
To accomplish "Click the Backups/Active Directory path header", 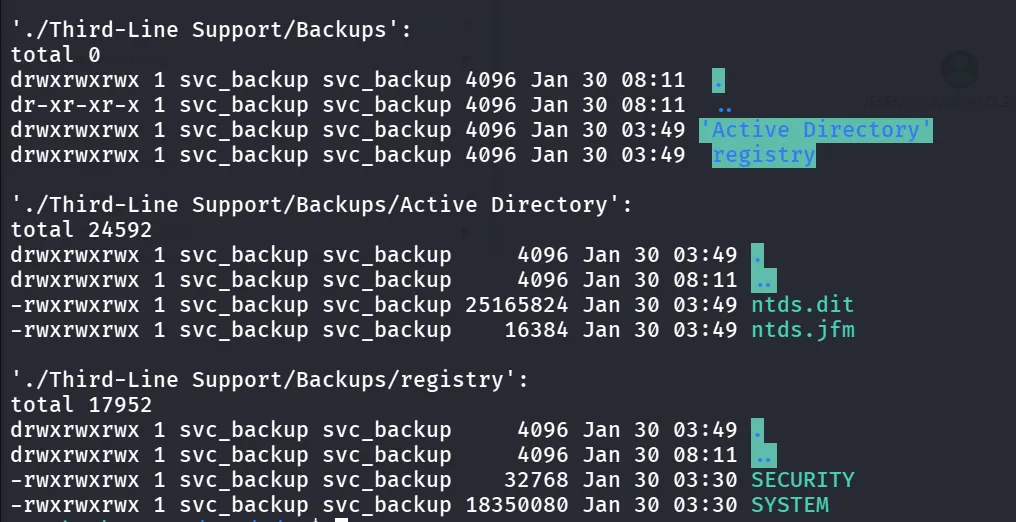I will pyautogui.click(x=321, y=205).
